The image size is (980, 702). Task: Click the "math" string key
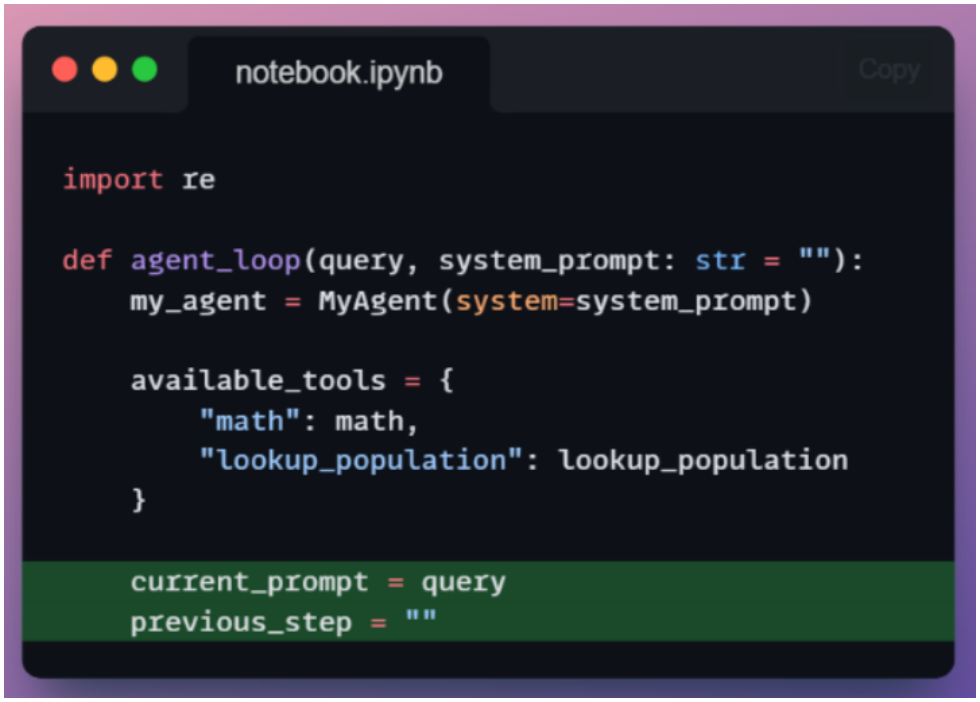(250, 421)
